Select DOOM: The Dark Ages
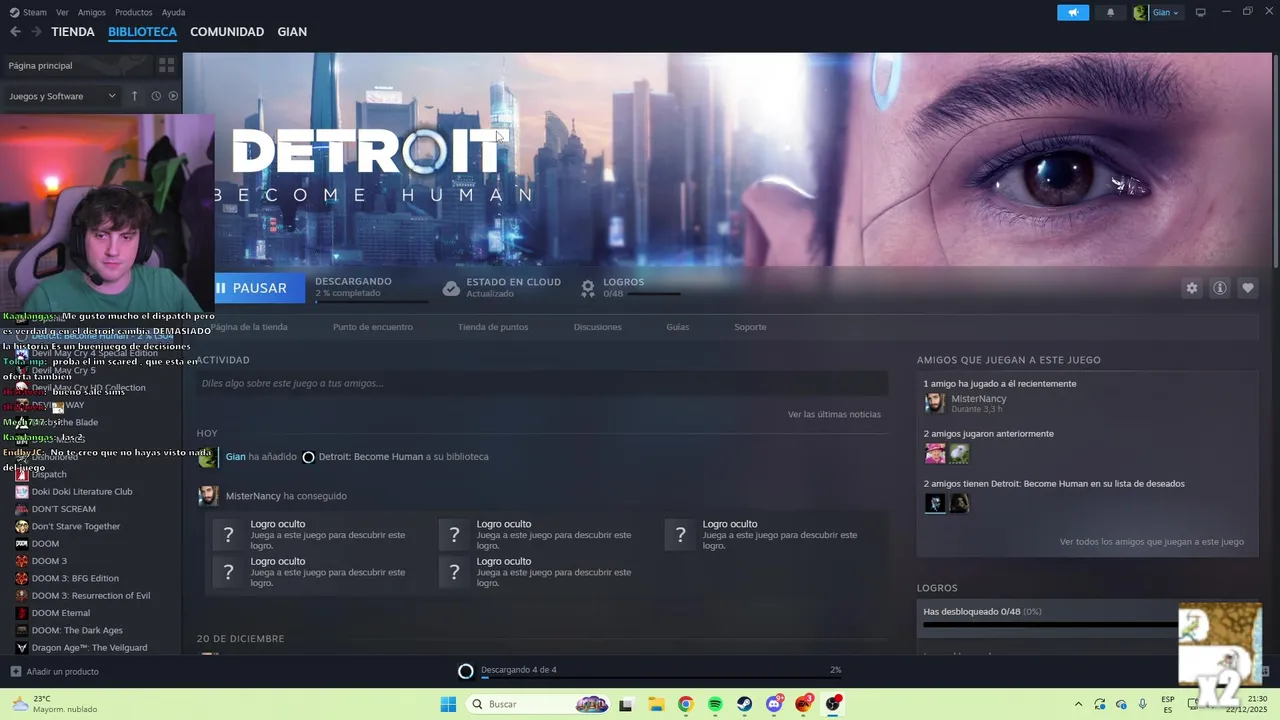The width and height of the screenshot is (1280, 720). (77, 630)
